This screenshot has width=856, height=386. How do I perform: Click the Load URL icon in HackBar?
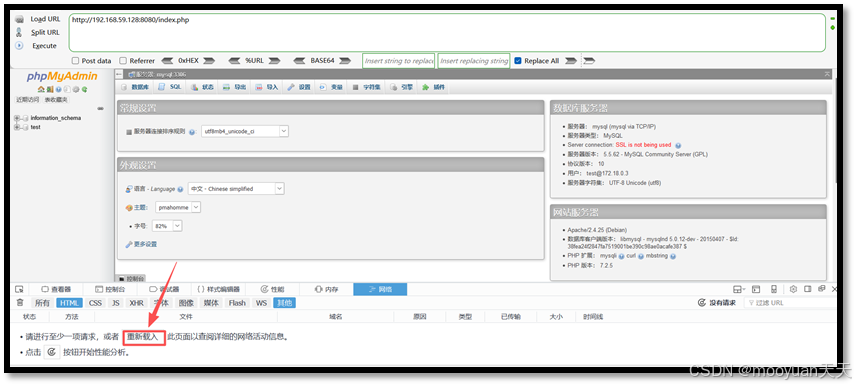pos(19,19)
